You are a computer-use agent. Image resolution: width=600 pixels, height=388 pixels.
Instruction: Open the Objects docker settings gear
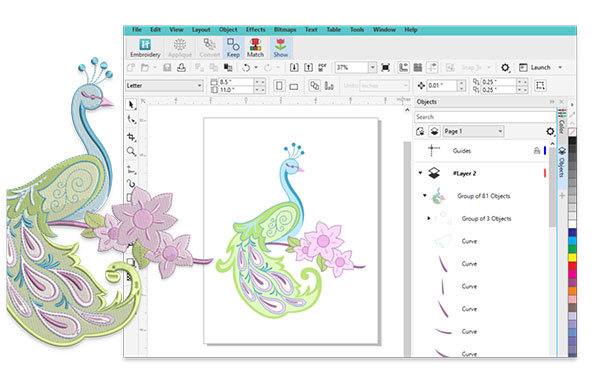coord(550,131)
